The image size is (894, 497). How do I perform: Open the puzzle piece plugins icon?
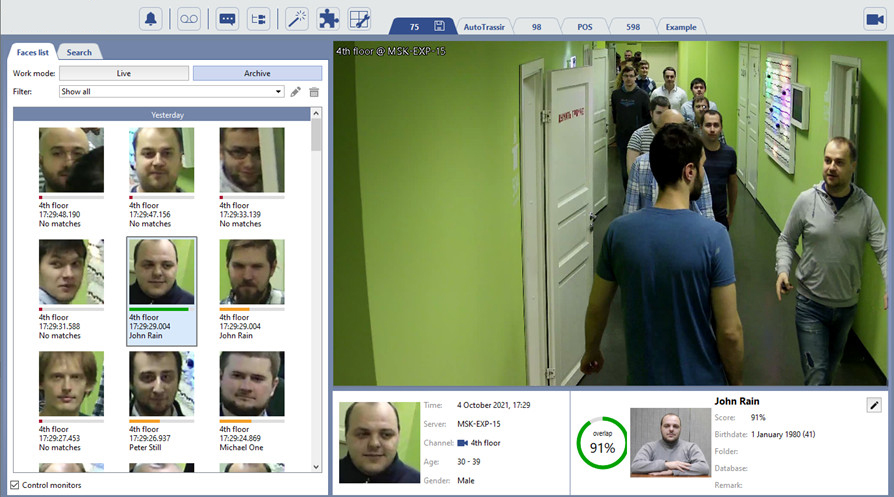tap(327, 18)
